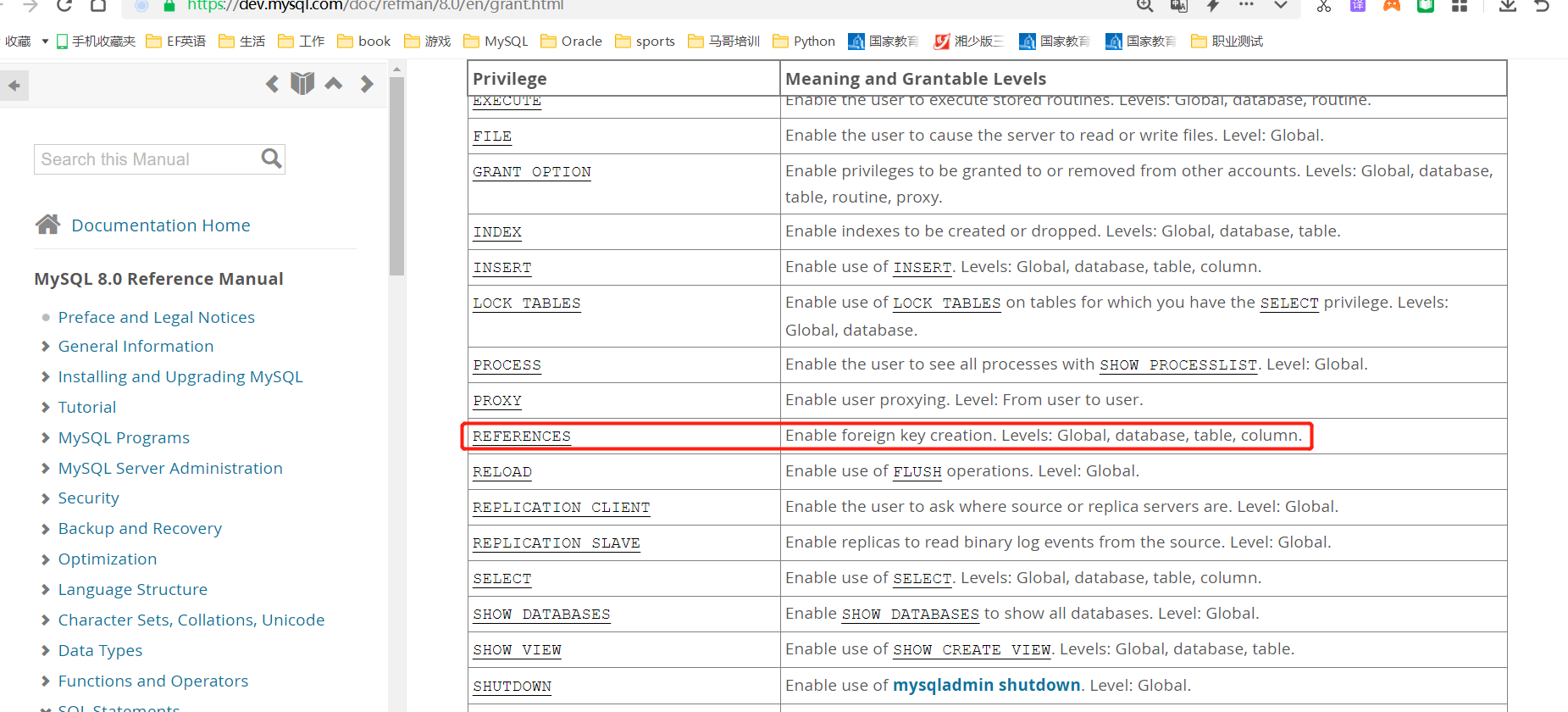Open the REFERENCES privilege link
This screenshot has width=1568, height=712.
[x=522, y=437]
